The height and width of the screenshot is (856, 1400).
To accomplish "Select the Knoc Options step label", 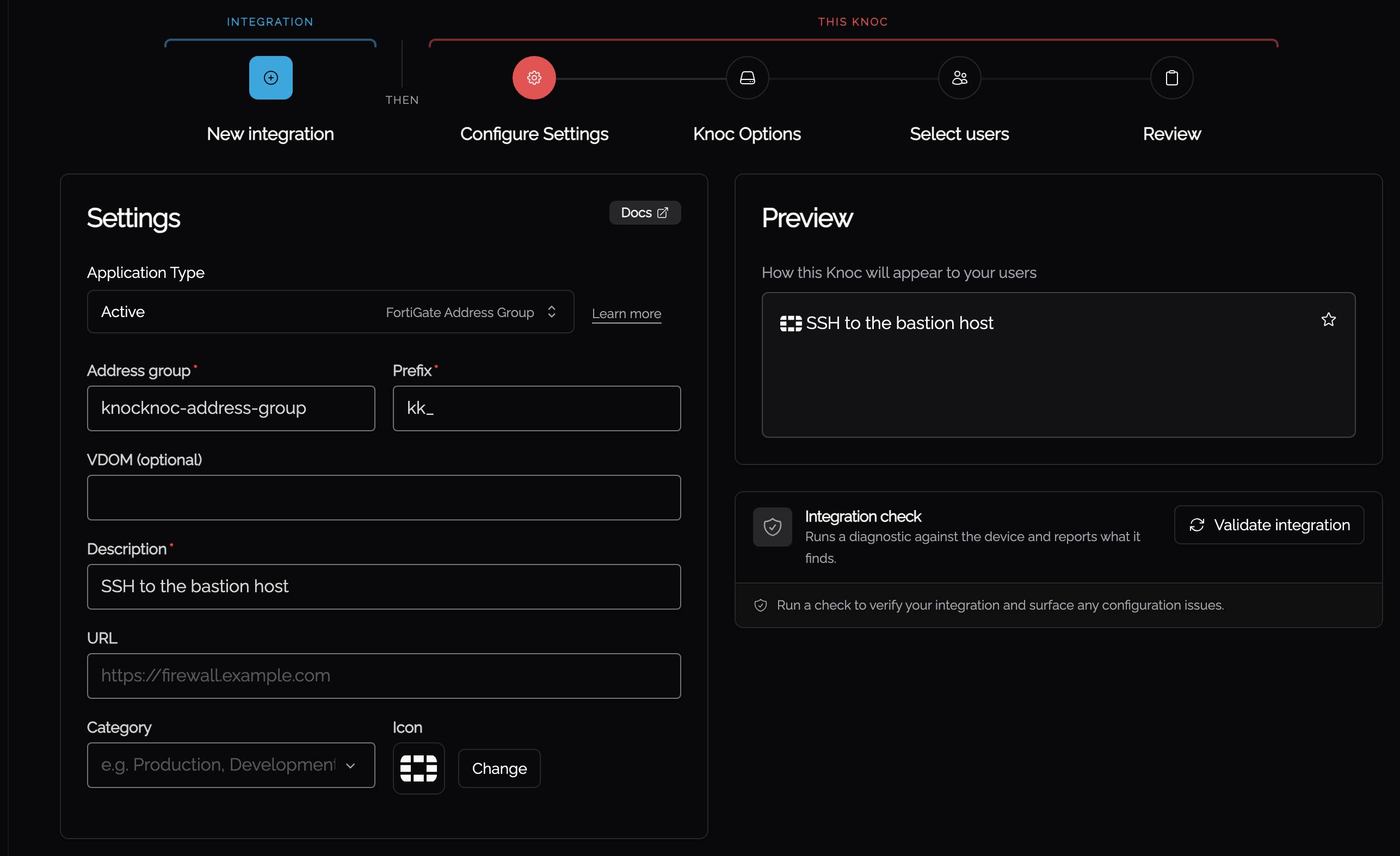I will click(x=747, y=134).
